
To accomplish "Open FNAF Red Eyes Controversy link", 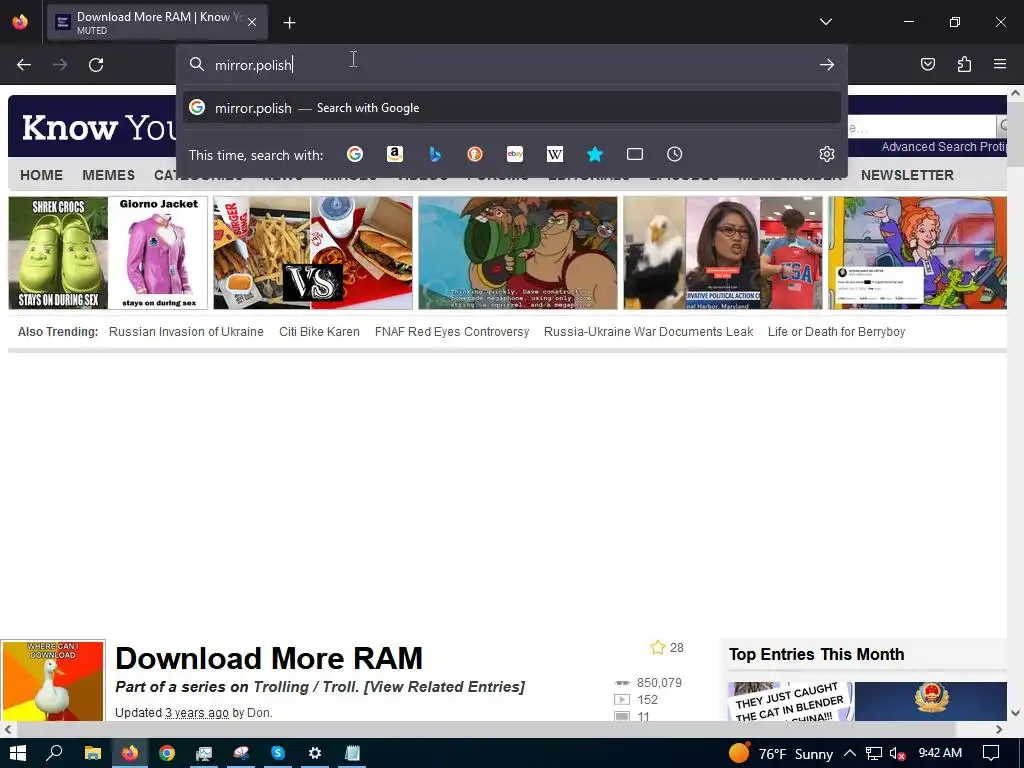I will (x=452, y=332).
